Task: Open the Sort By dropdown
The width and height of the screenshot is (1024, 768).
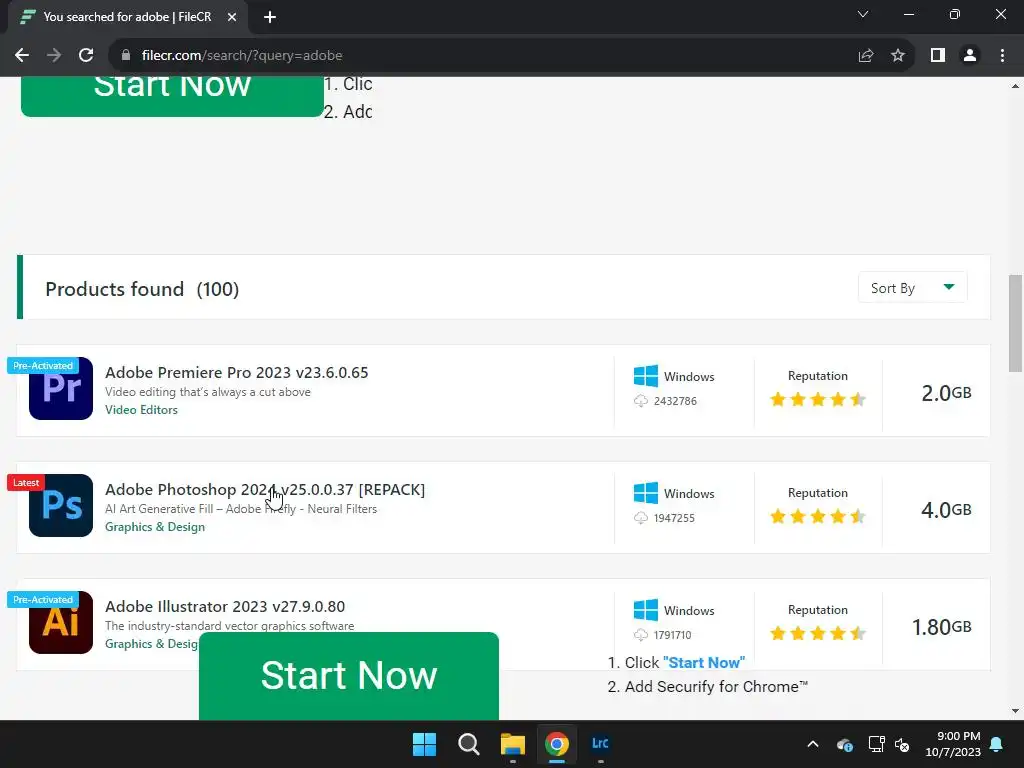Action: pos(912,288)
